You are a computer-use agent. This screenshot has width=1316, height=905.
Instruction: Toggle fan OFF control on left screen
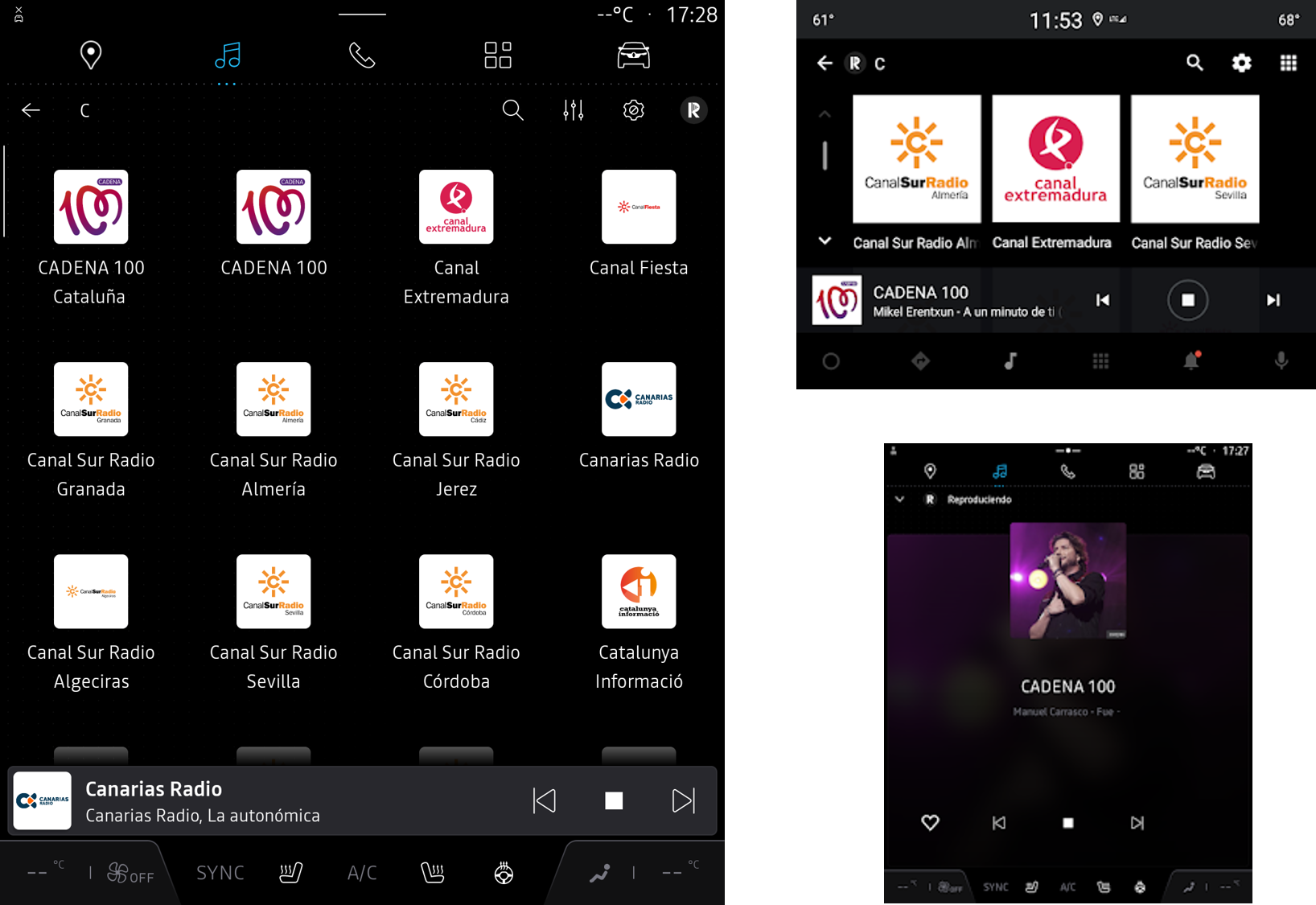[x=130, y=874]
